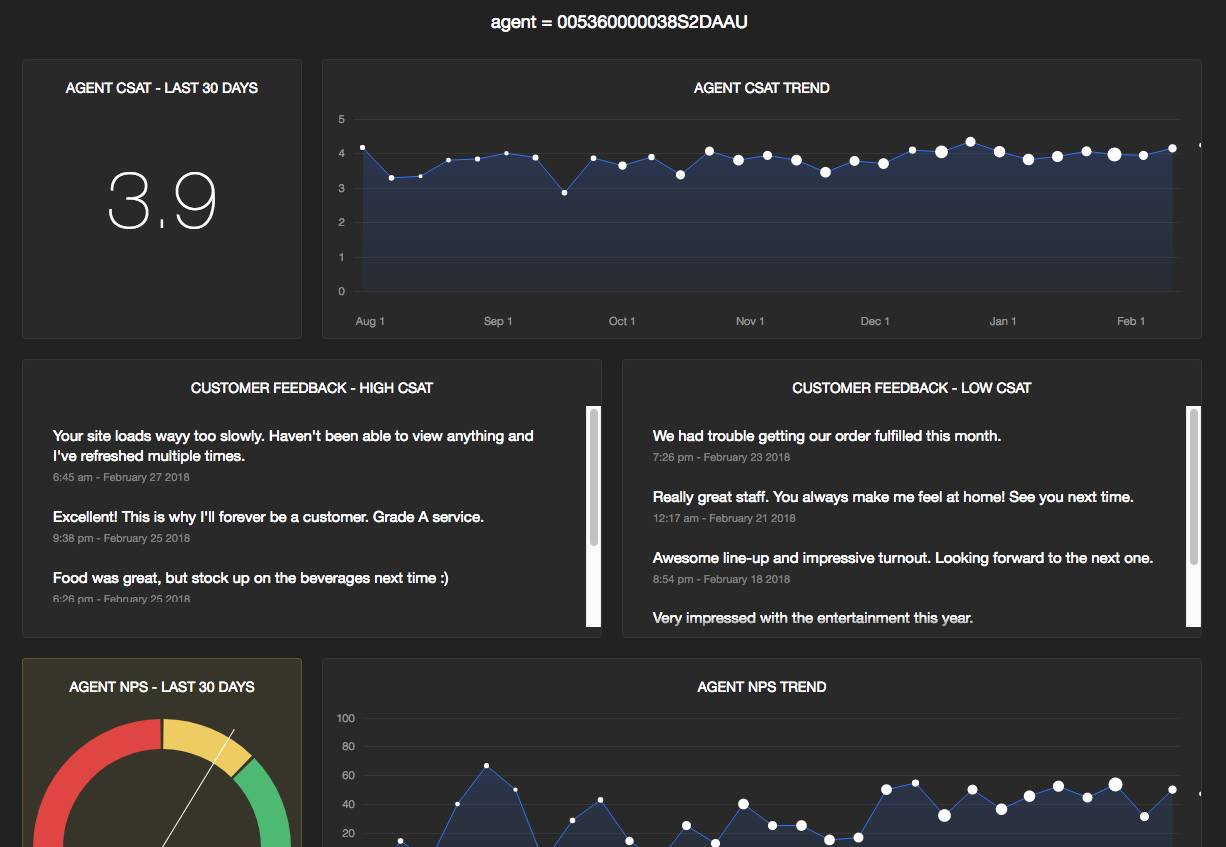The image size is (1226, 847).
Task: Click the NPS gauge needle
Action: point(198,788)
